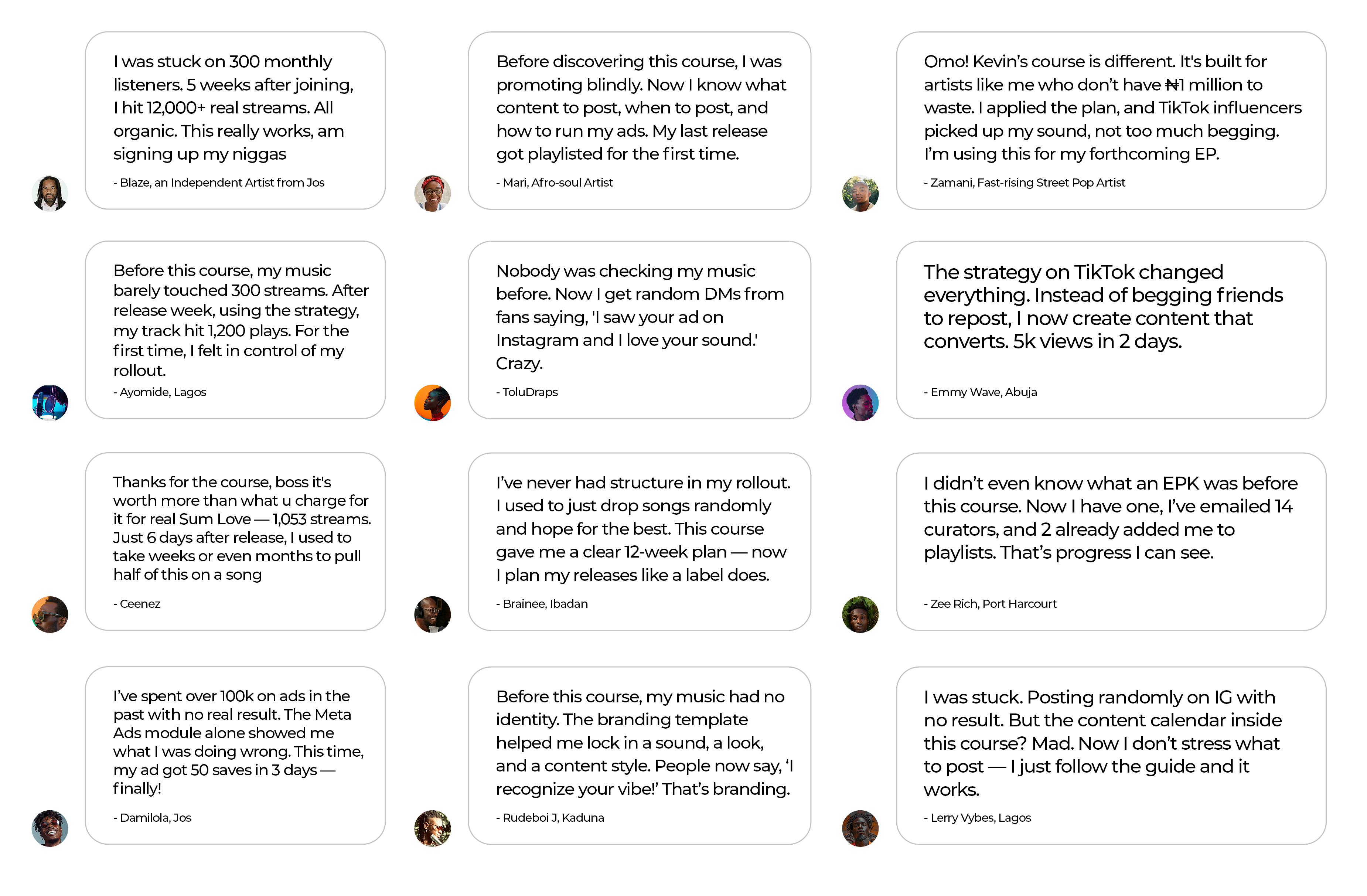Open ToluDraps' orange profile avatar
The height and width of the screenshot is (896, 1367).
pos(433,403)
